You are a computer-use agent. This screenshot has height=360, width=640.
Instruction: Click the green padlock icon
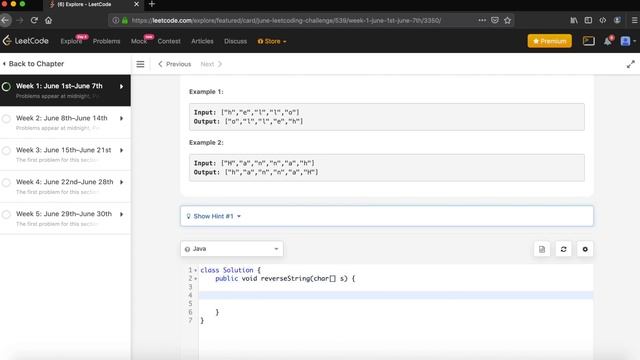(x=125, y=20)
